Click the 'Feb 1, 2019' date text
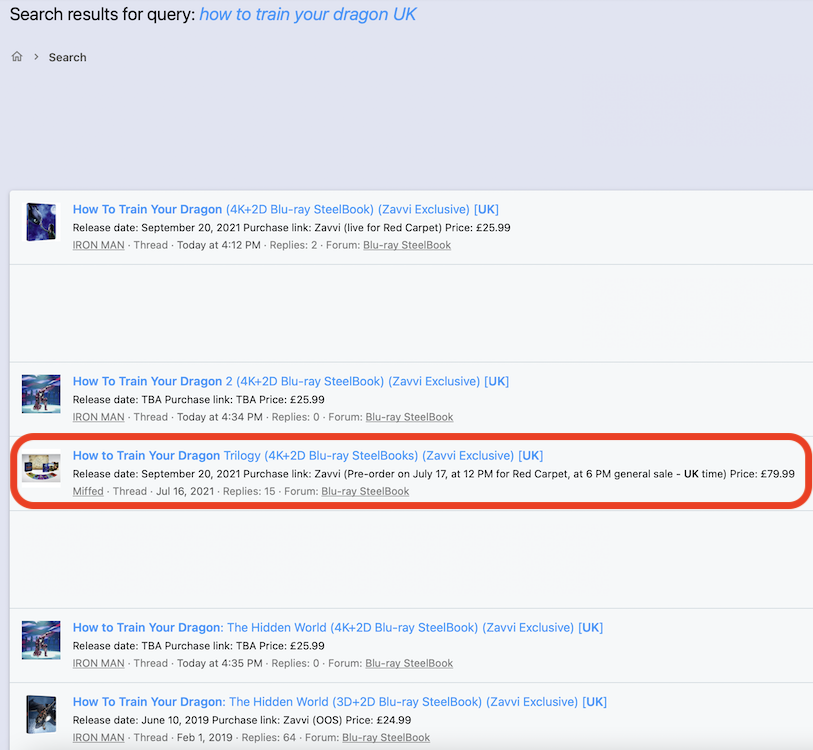 [x=205, y=738]
